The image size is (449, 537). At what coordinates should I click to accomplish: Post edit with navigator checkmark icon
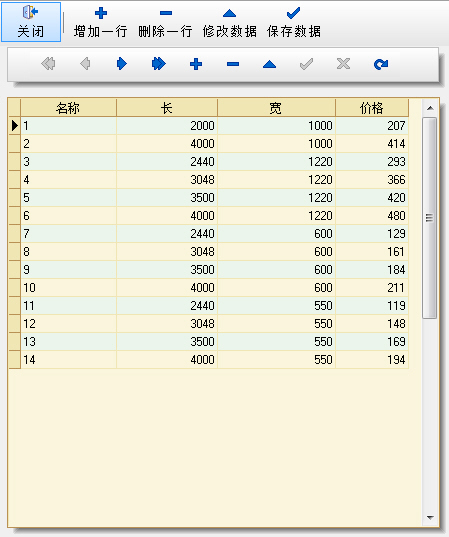point(307,64)
